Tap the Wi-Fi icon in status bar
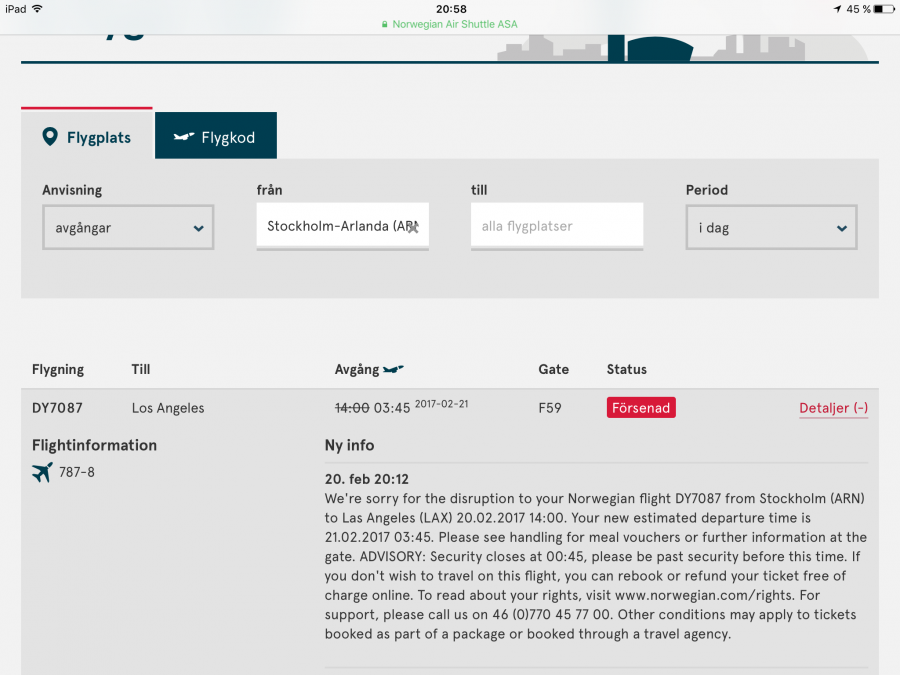 (x=38, y=9)
